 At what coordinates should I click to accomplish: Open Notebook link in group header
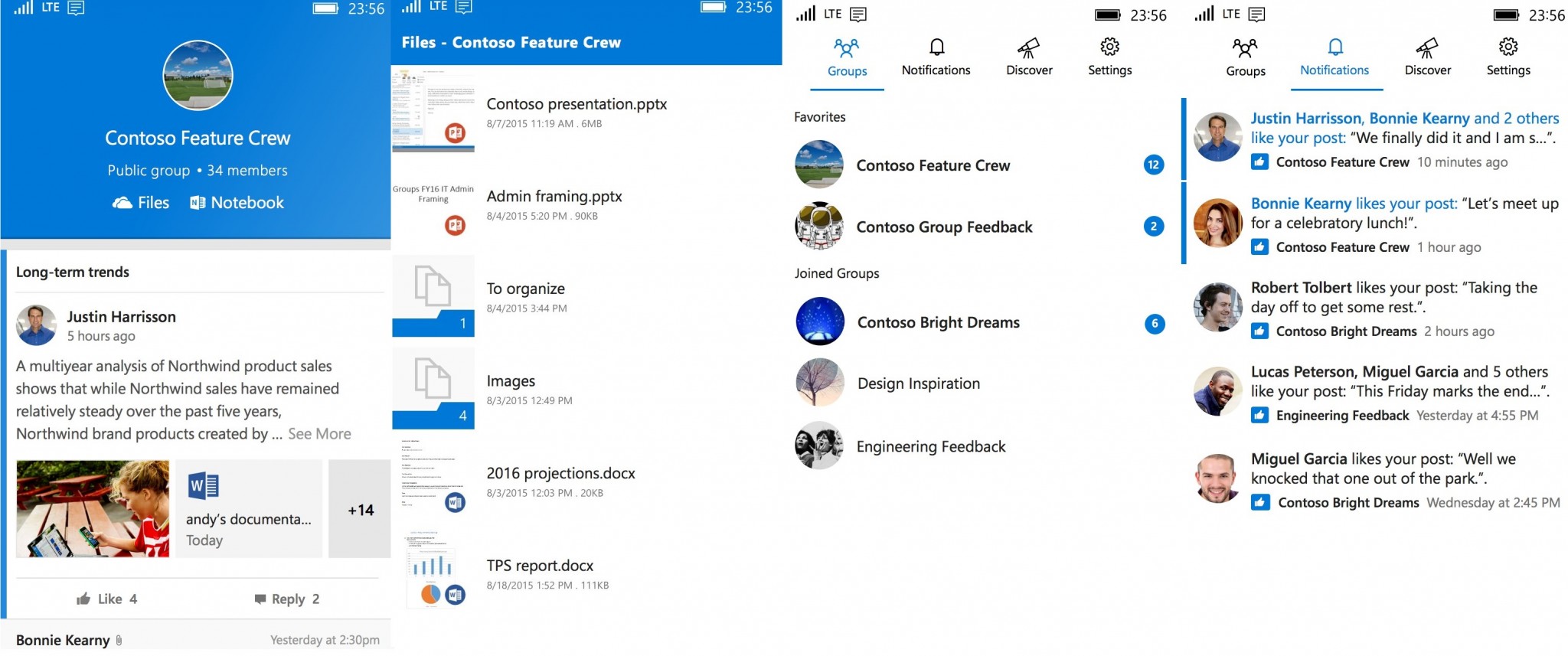(x=237, y=203)
